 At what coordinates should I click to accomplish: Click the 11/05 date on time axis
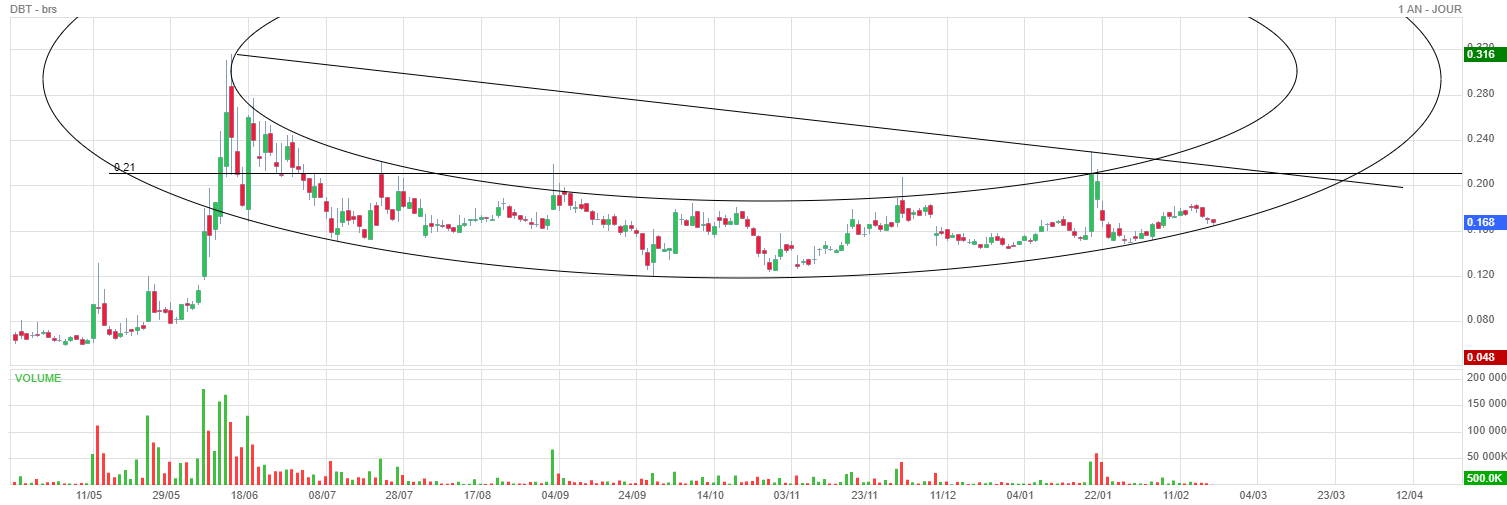tap(90, 495)
